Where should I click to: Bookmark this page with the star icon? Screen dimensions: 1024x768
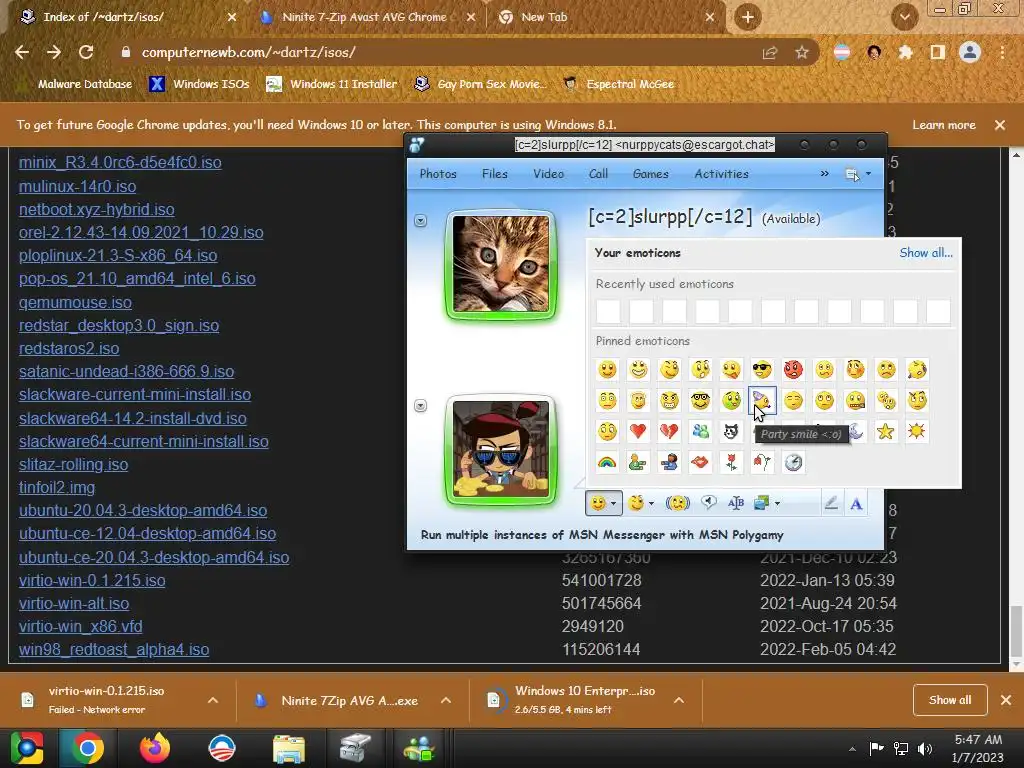tap(801, 53)
